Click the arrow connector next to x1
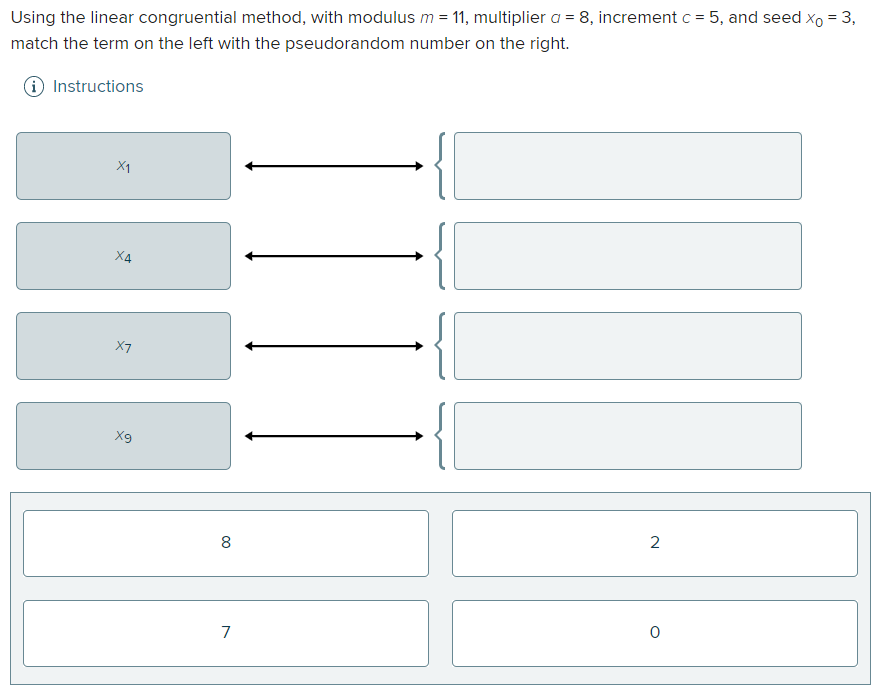The image size is (878, 698). point(333,166)
